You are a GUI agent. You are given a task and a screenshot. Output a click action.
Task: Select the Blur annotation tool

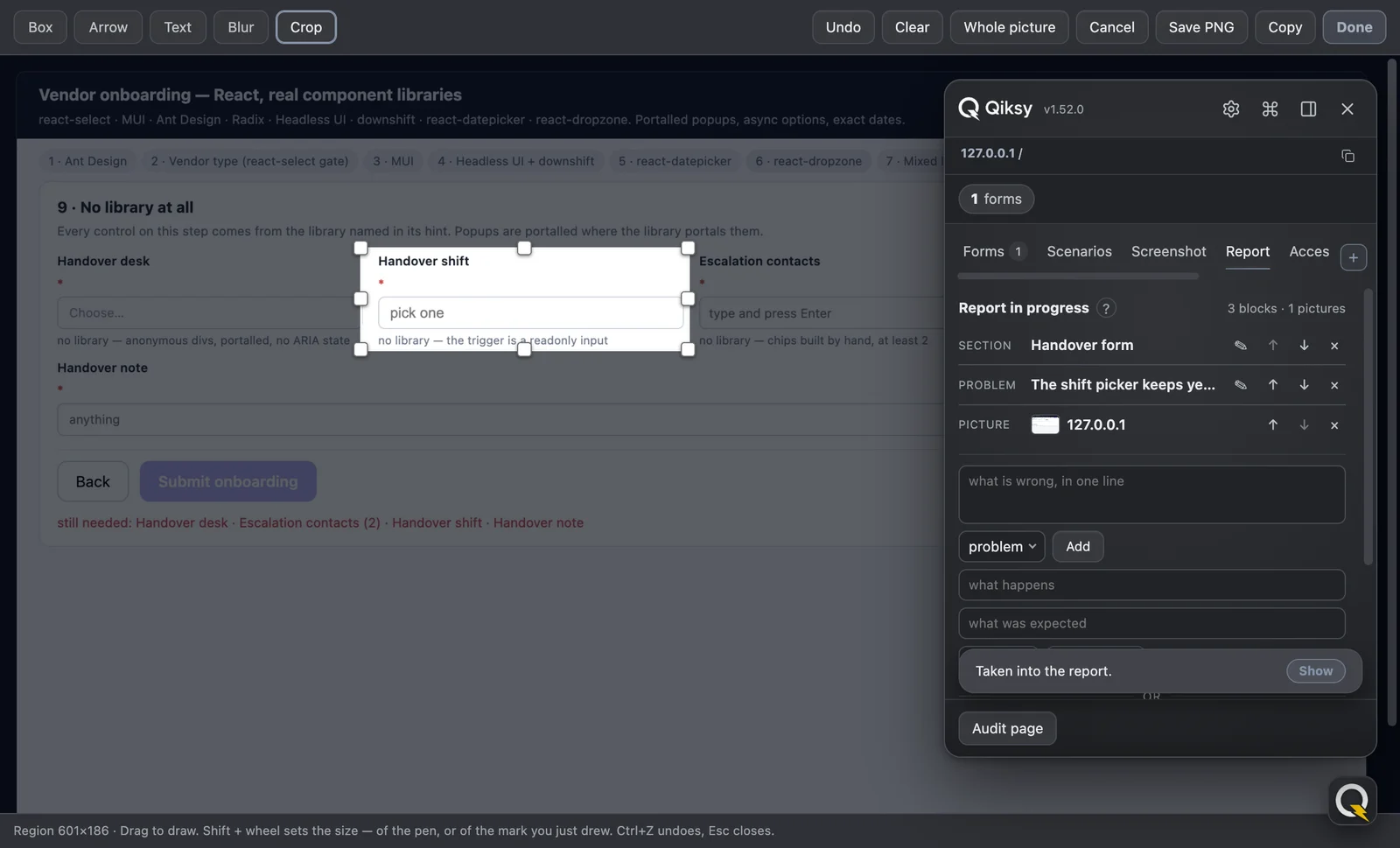pos(241,27)
